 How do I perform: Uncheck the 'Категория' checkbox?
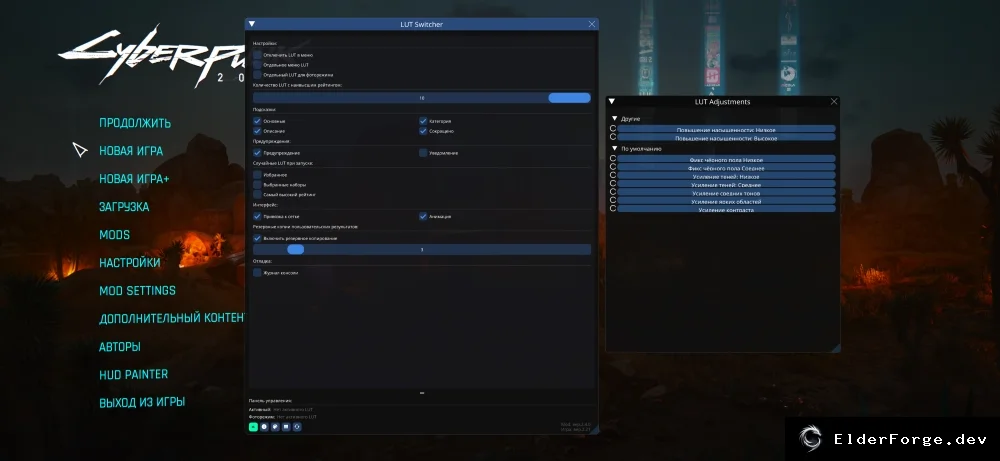(x=423, y=121)
